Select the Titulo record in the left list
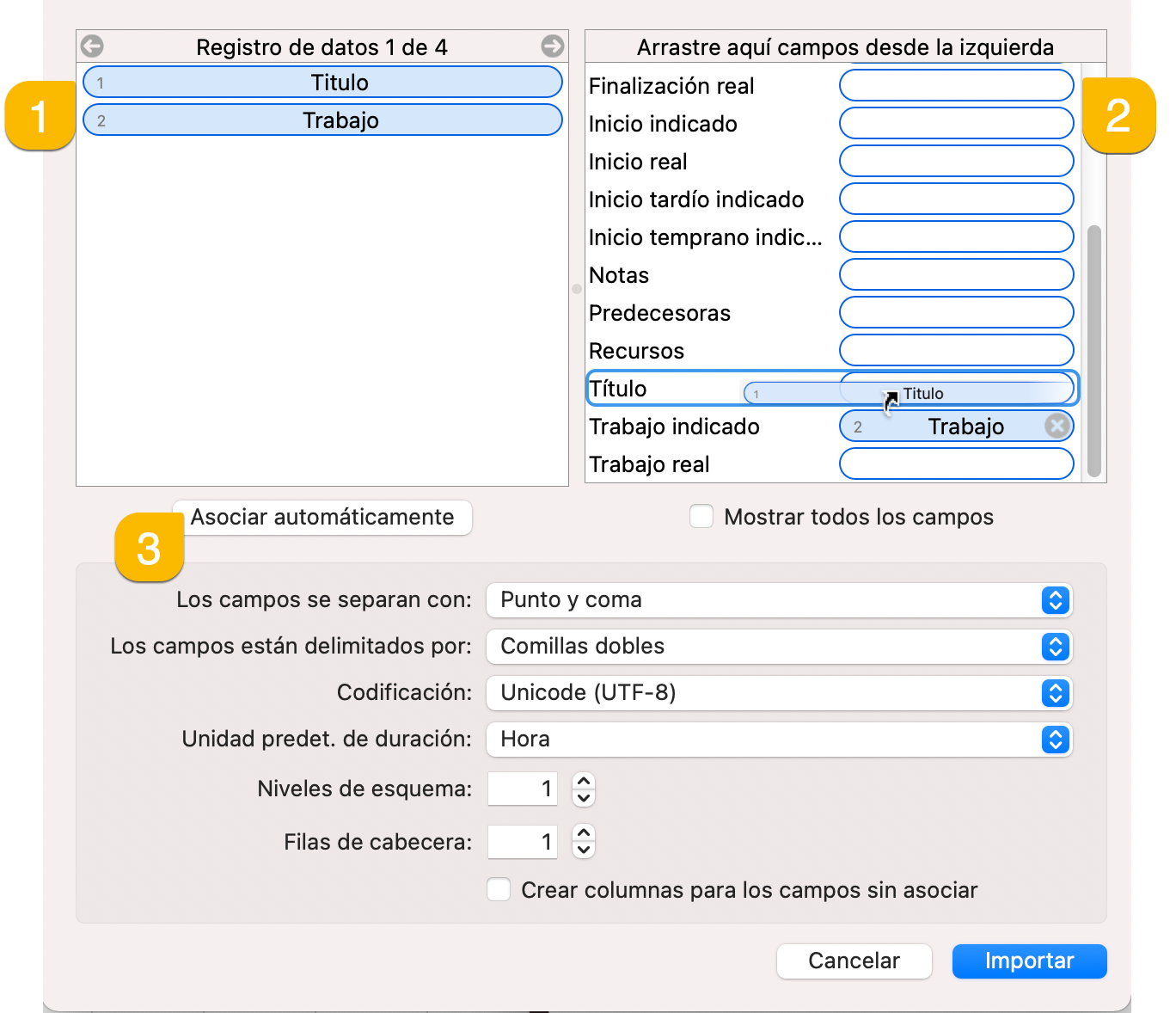 322,82
